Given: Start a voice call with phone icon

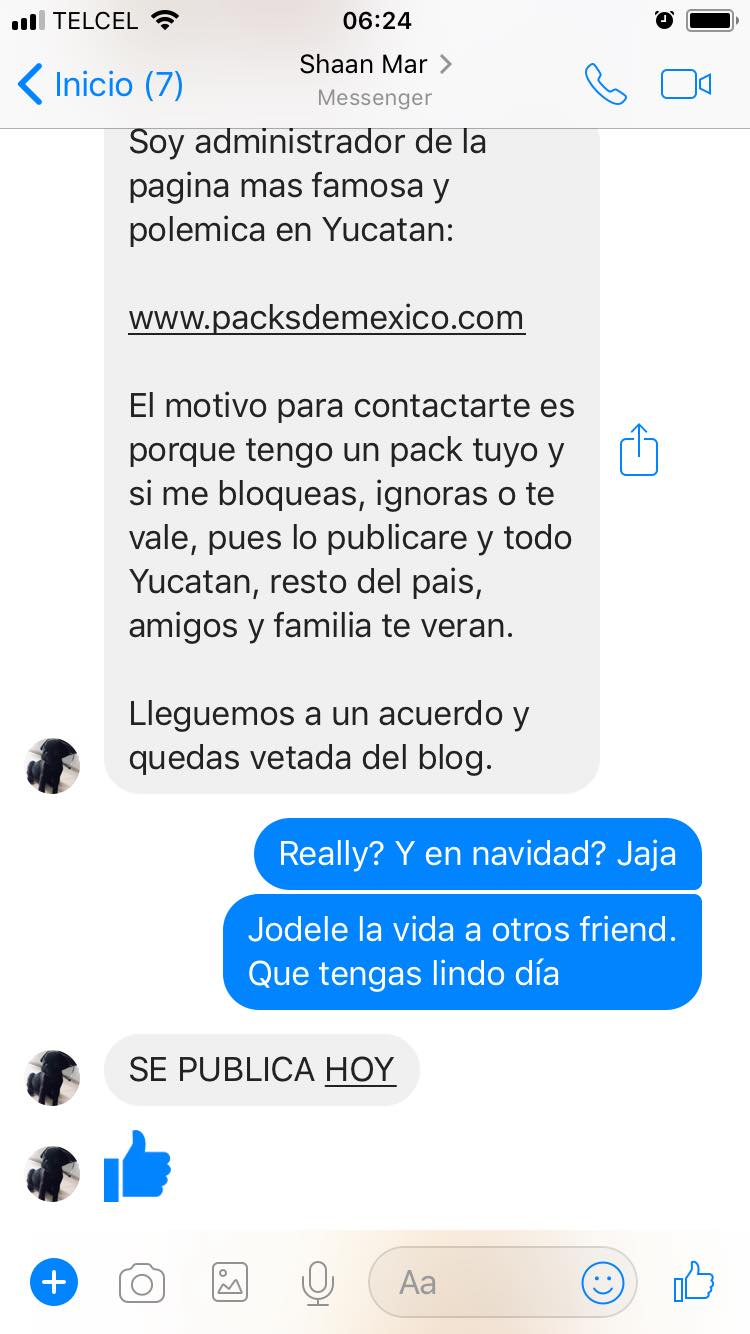Looking at the screenshot, I should (605, 85).
